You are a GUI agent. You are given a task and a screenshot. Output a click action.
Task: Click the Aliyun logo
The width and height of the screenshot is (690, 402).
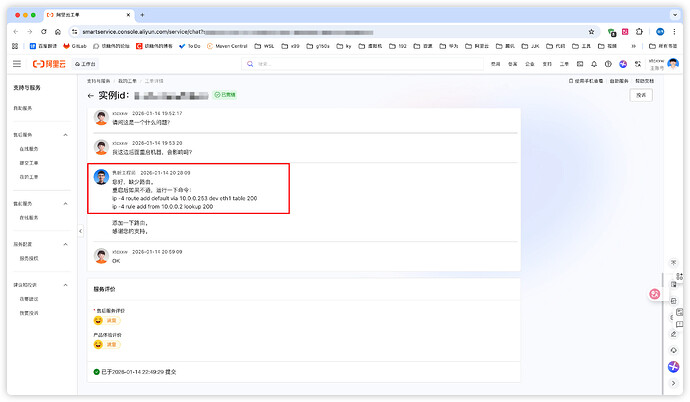[46, 63]
